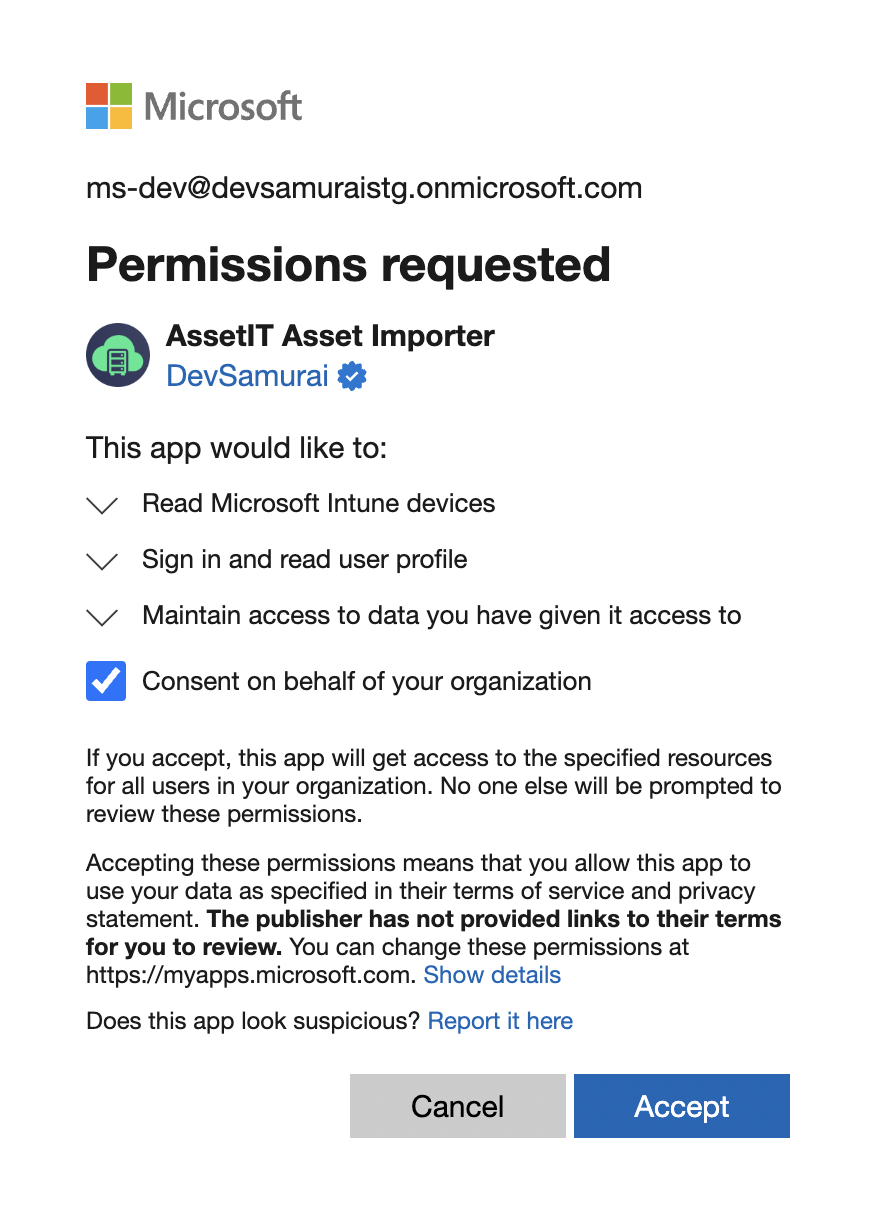
Task: Click the Report it here link
Action: [x=500, y=1021]
